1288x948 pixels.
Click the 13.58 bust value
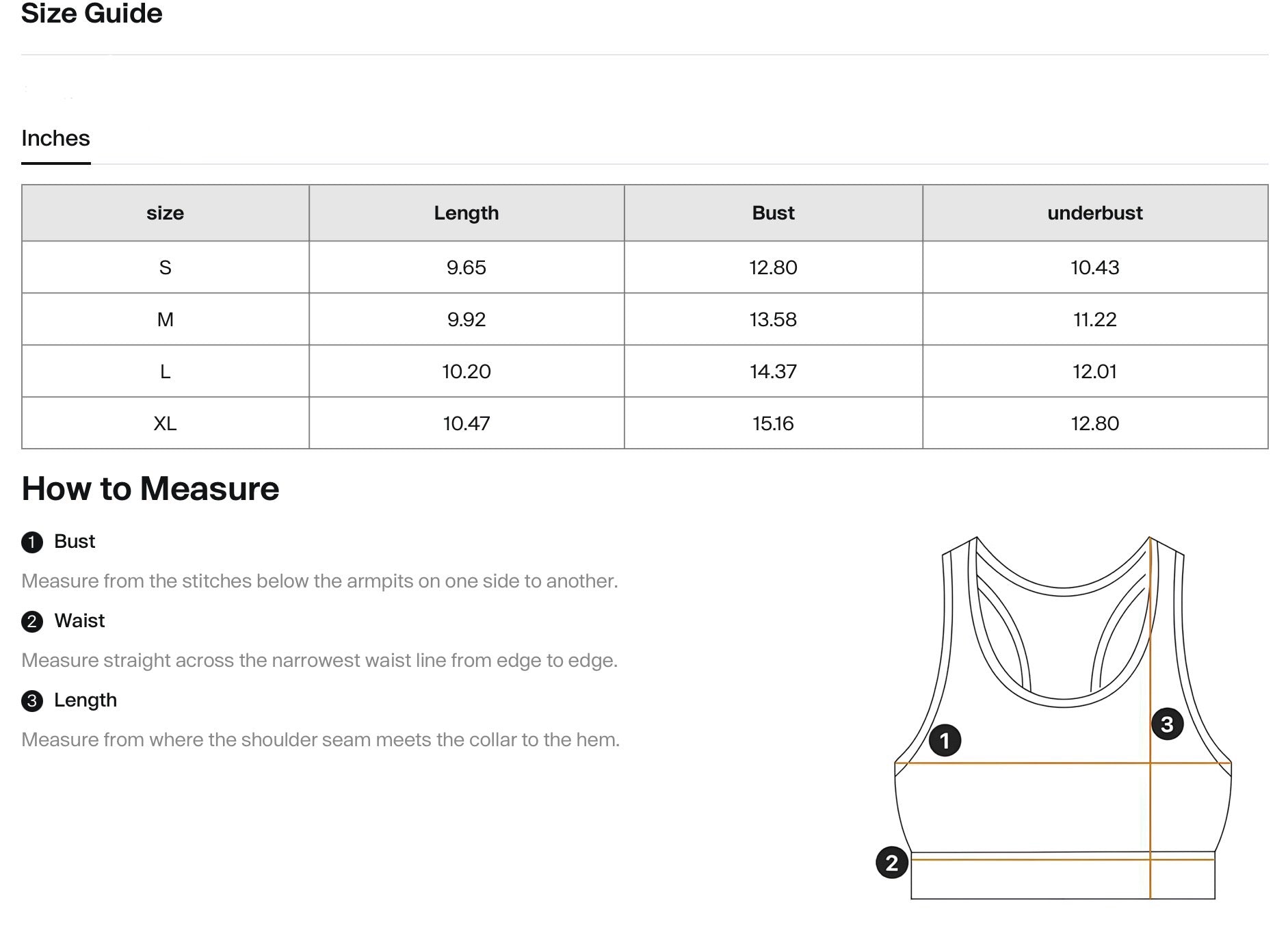pyautogui.click(x=773, y=319)
